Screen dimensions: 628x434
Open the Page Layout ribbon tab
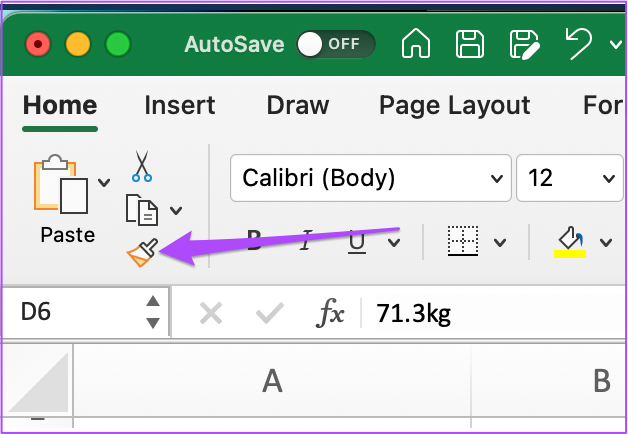pyautogui.click(x=455, y=106)
